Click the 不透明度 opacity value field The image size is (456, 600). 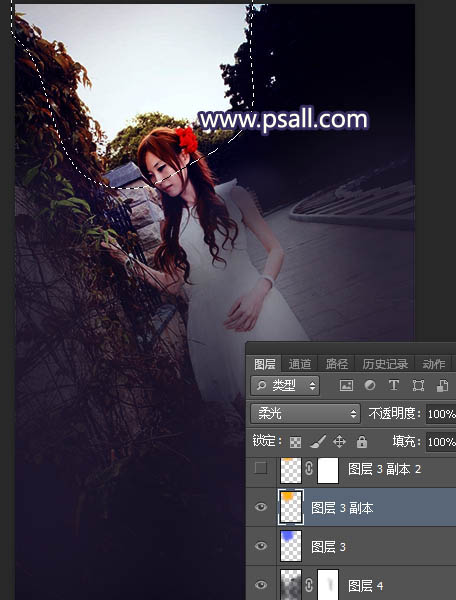441,414
